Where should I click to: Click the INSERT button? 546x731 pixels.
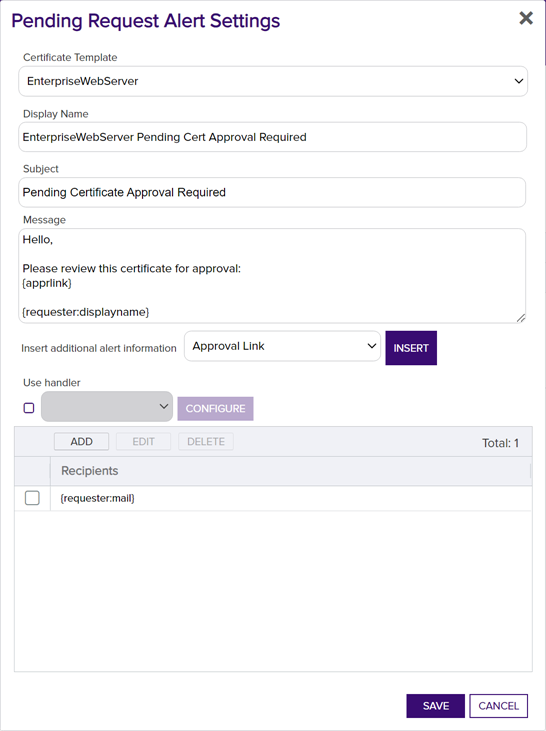(x=411, y=348)
